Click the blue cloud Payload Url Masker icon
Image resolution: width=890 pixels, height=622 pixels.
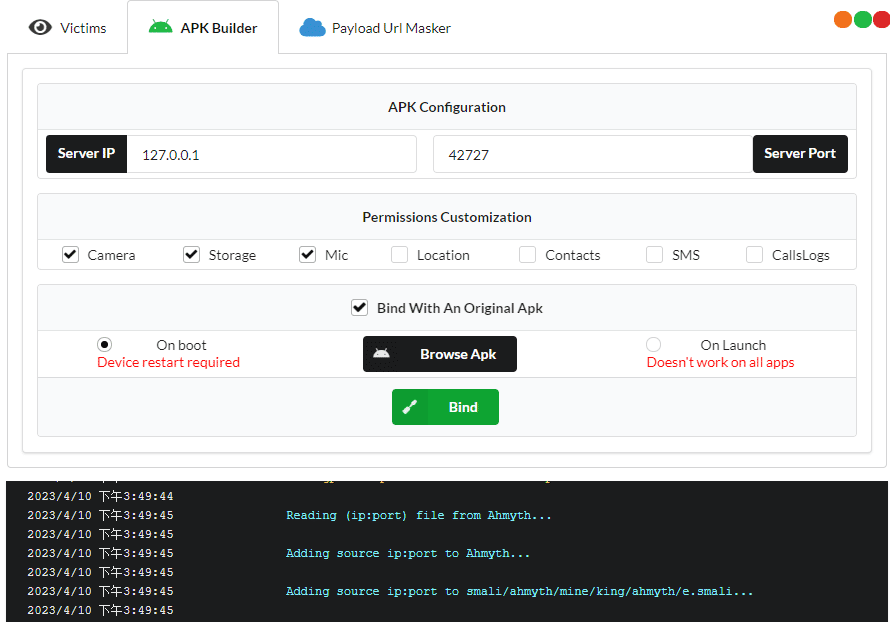313,28
